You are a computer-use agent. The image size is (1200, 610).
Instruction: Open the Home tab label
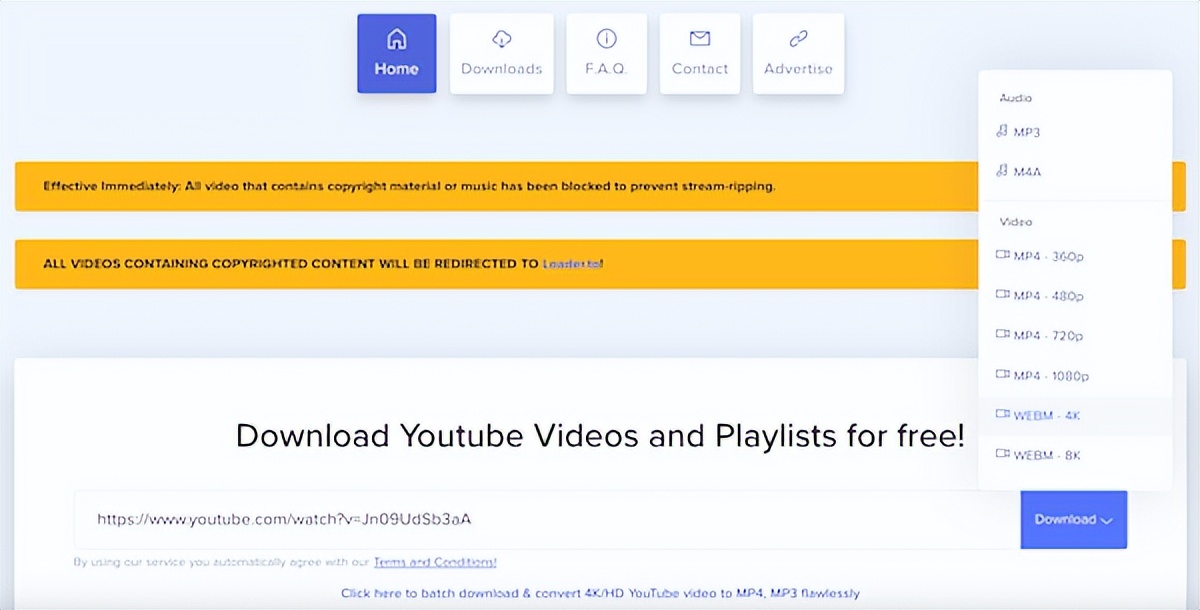pyautogui.click(x=397, y=69)
